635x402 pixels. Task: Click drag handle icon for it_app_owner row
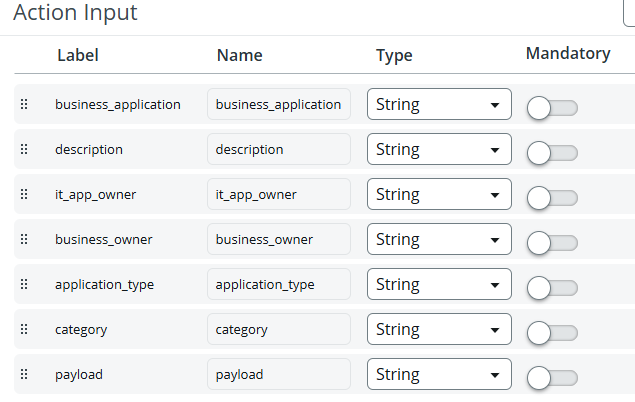click(x=24, y=194)
